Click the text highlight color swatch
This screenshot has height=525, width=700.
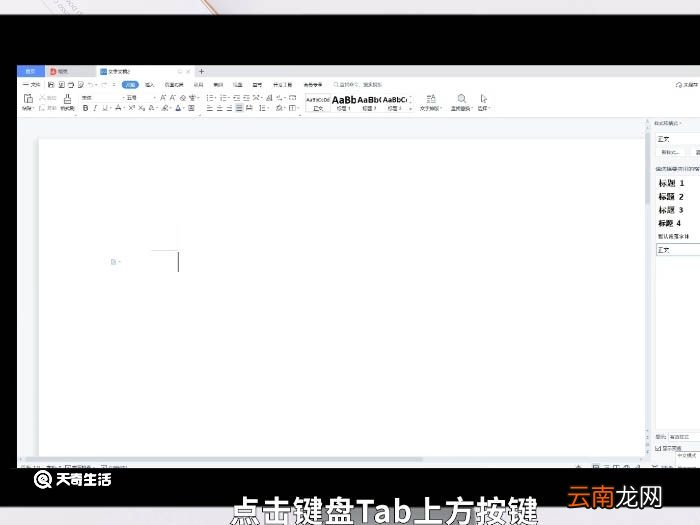pyautogui.click(x=165, y=108)
